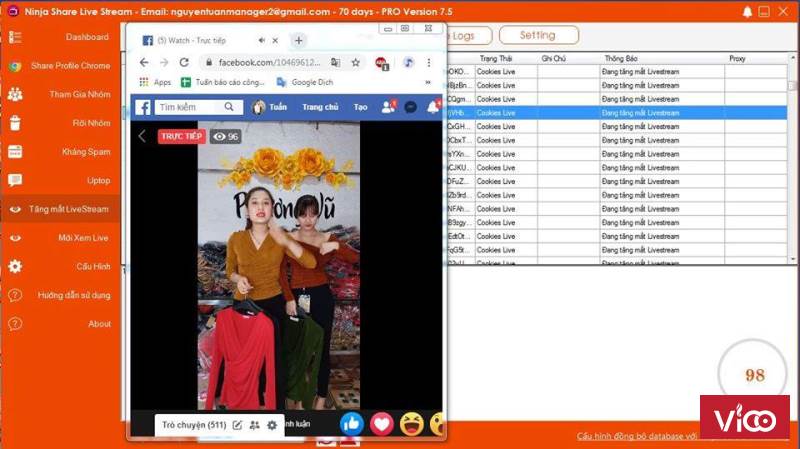The width and height of the screenshot is (800, 449).
Task: Click the question icon for Hướng dẫn sử dụng
Action: (15, 295)
